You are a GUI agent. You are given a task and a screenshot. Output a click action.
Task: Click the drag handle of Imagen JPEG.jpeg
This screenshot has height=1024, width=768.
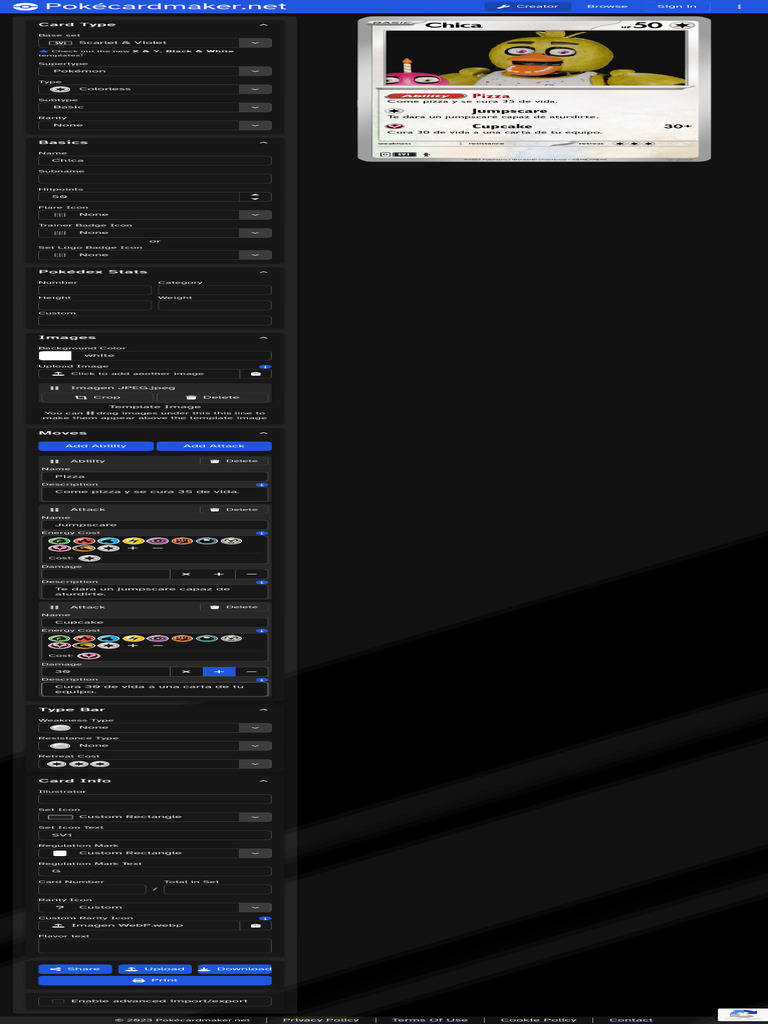[x=55, y=388]
